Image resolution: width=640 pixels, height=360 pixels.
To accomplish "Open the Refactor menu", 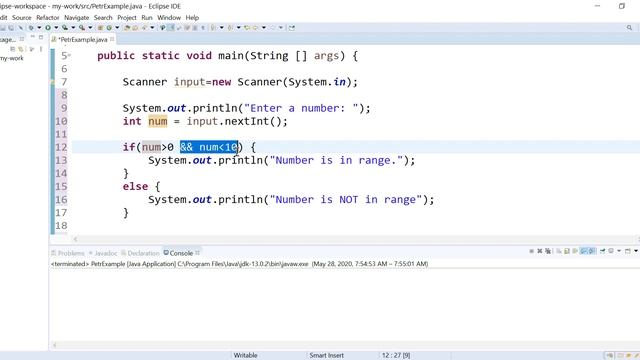I will (x=47, y=18).
